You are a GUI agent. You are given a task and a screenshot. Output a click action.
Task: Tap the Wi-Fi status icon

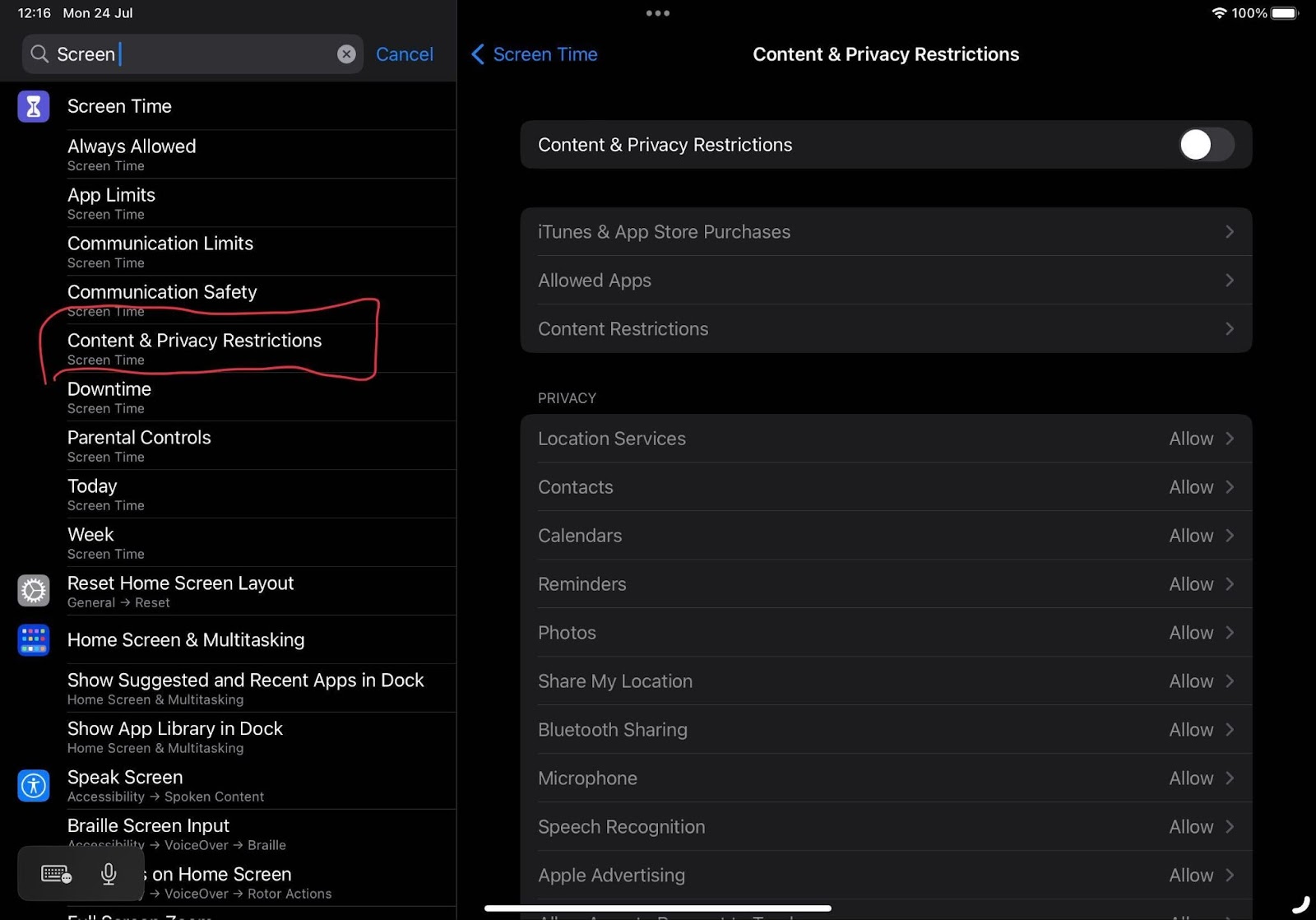(x=1219, y=13)
